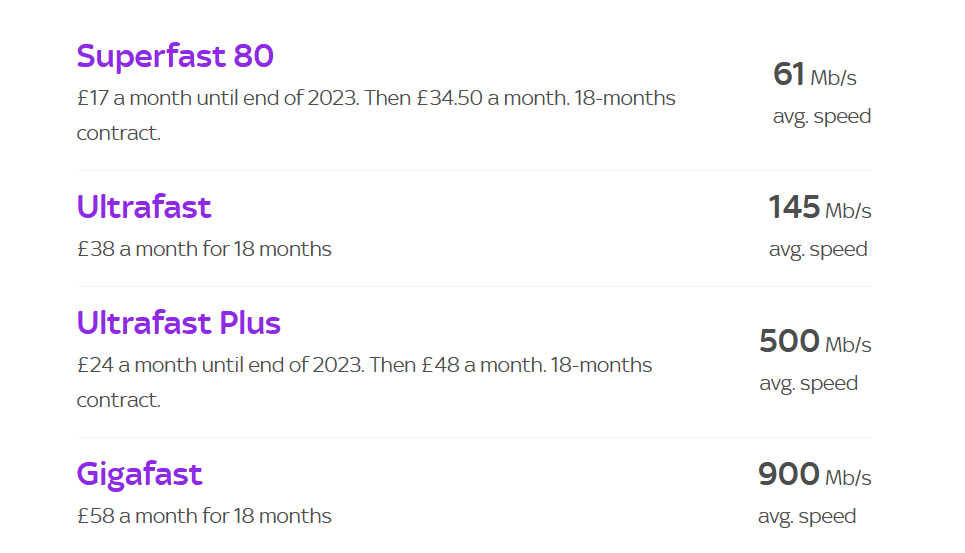This screenshot has width=965, height=553.
Task: Open the Ultrafast Plus plan
Action: (x=179, y=323)
